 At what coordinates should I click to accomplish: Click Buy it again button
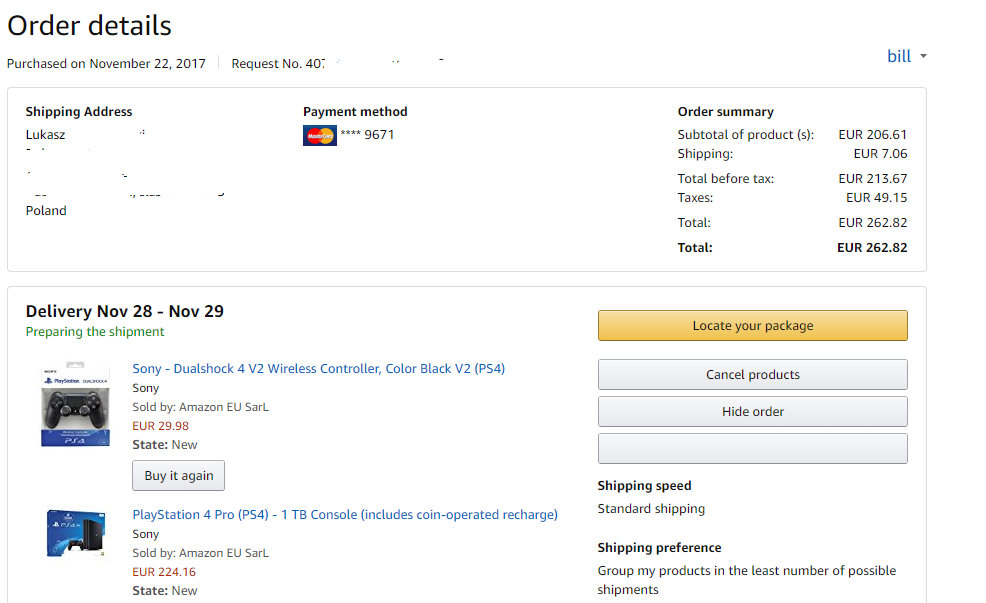coord(179,475)
